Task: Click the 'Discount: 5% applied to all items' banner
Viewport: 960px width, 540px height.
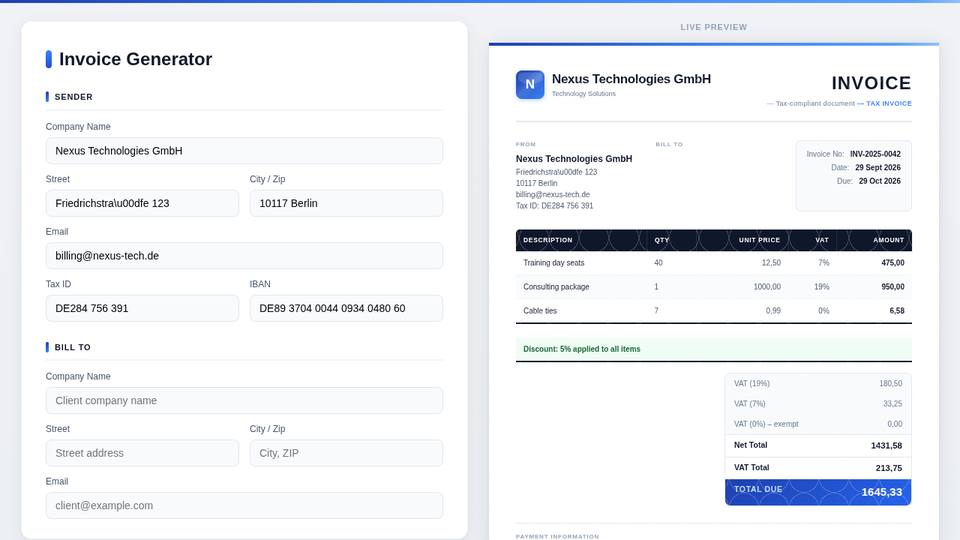Action: (x=713, y=349)
